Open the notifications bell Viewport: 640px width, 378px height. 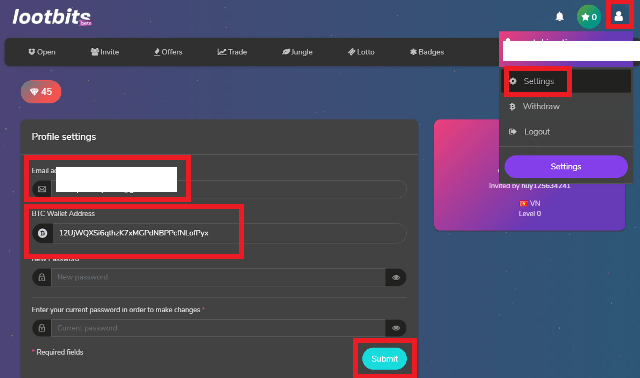[x=560, y=17]
